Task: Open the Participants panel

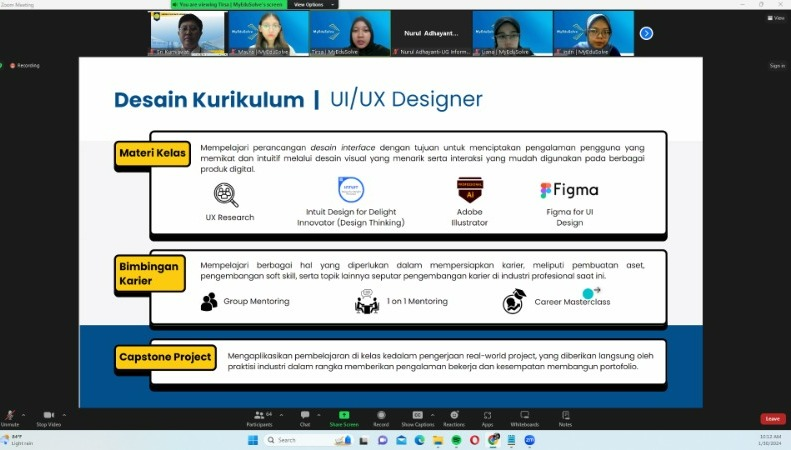Action: coord(260,418)
